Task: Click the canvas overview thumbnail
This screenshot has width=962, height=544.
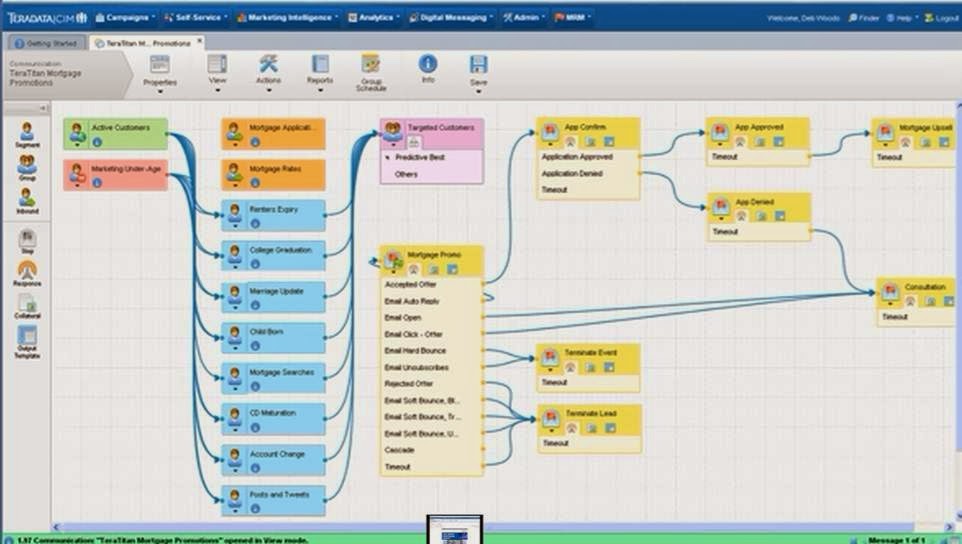Action: 455,529
